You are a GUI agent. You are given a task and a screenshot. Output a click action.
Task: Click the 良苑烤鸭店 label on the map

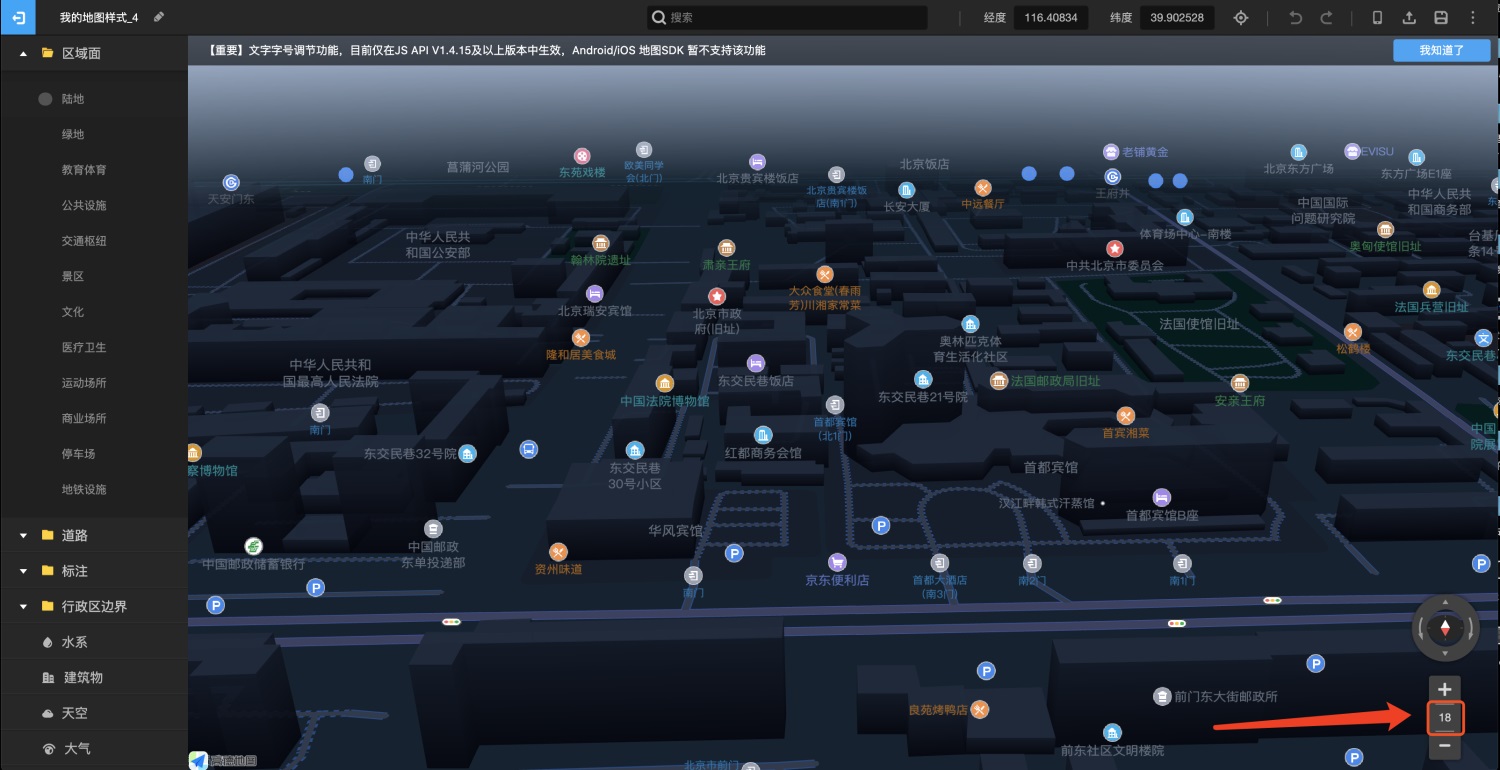(x=938, y=710)
